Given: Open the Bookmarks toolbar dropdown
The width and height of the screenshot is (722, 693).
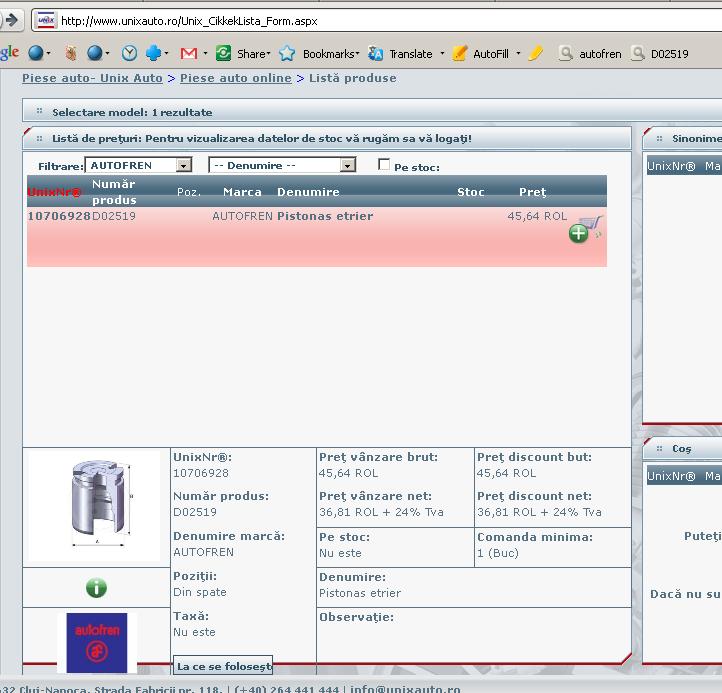Looking at the screenshot, I should (x=331, y=53).
